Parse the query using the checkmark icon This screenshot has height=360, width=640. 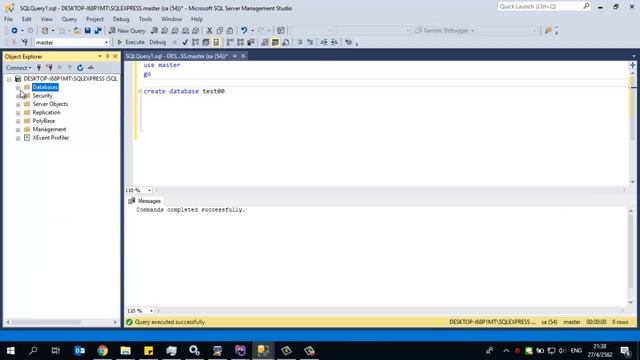coord(185,42)
